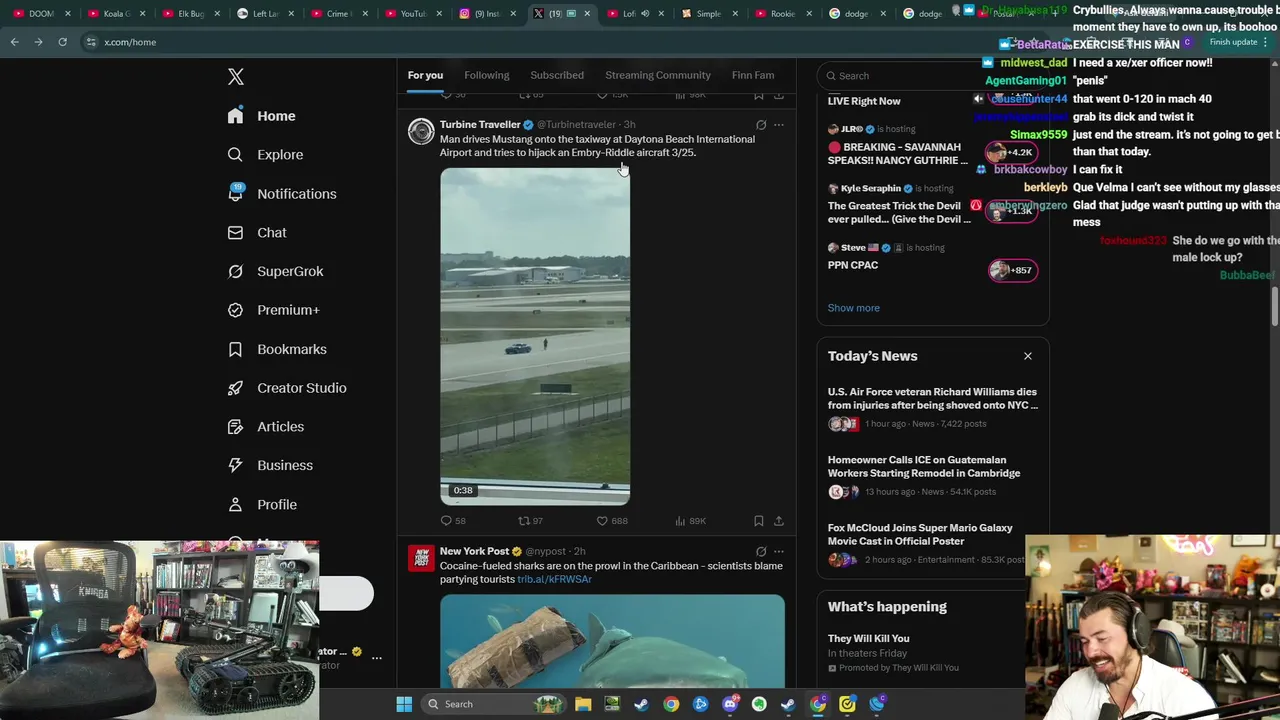
Task: Switch to the Crime browser tab
Action: (338, 14)
